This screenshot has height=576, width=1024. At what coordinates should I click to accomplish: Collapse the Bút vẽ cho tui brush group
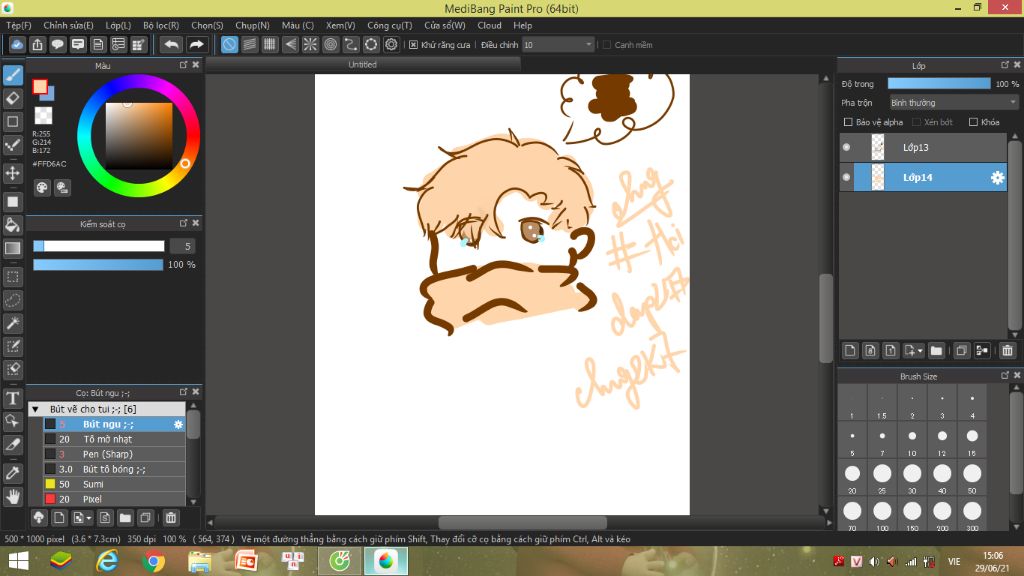(x=35, y=409)
